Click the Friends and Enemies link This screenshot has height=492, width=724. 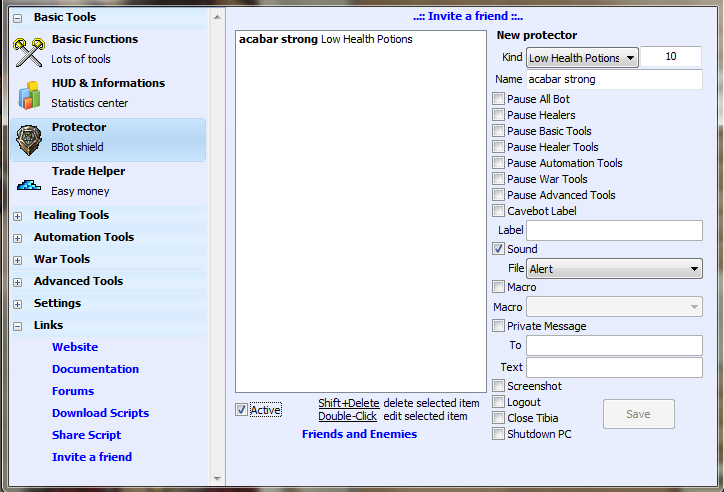point(359,434)
